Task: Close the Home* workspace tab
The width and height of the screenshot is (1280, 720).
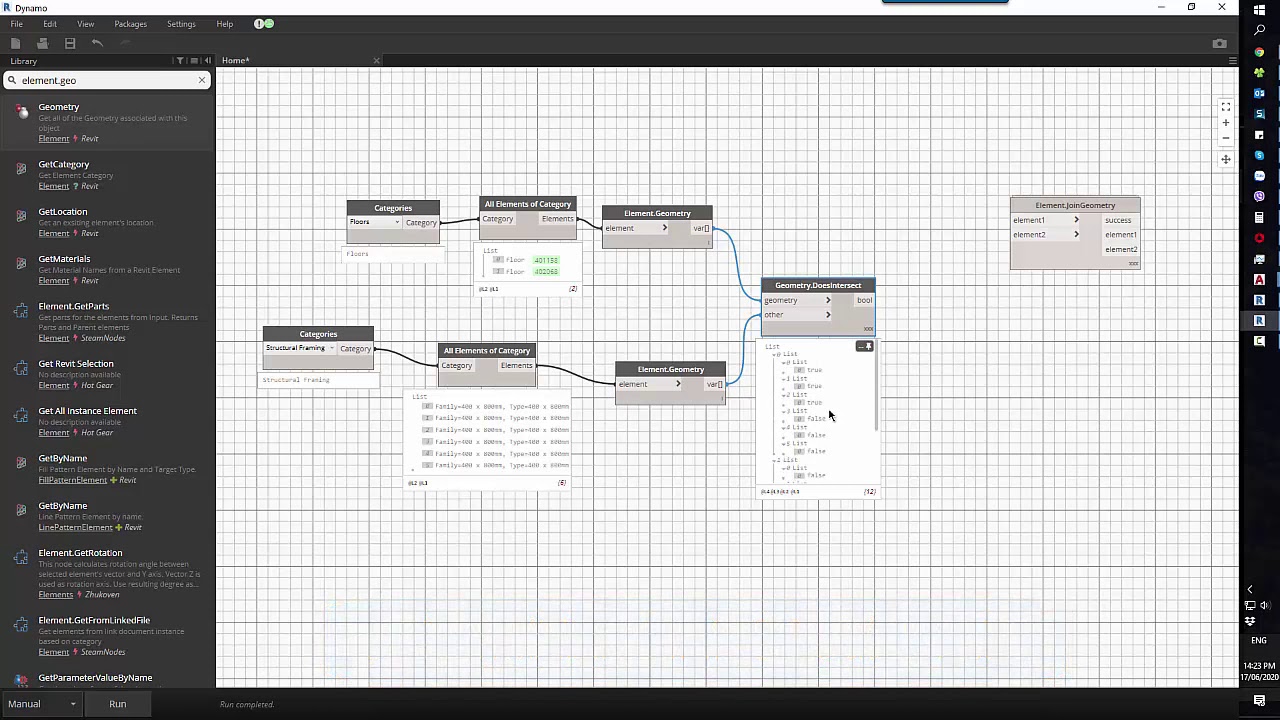Action: click(x=376, y=61)
